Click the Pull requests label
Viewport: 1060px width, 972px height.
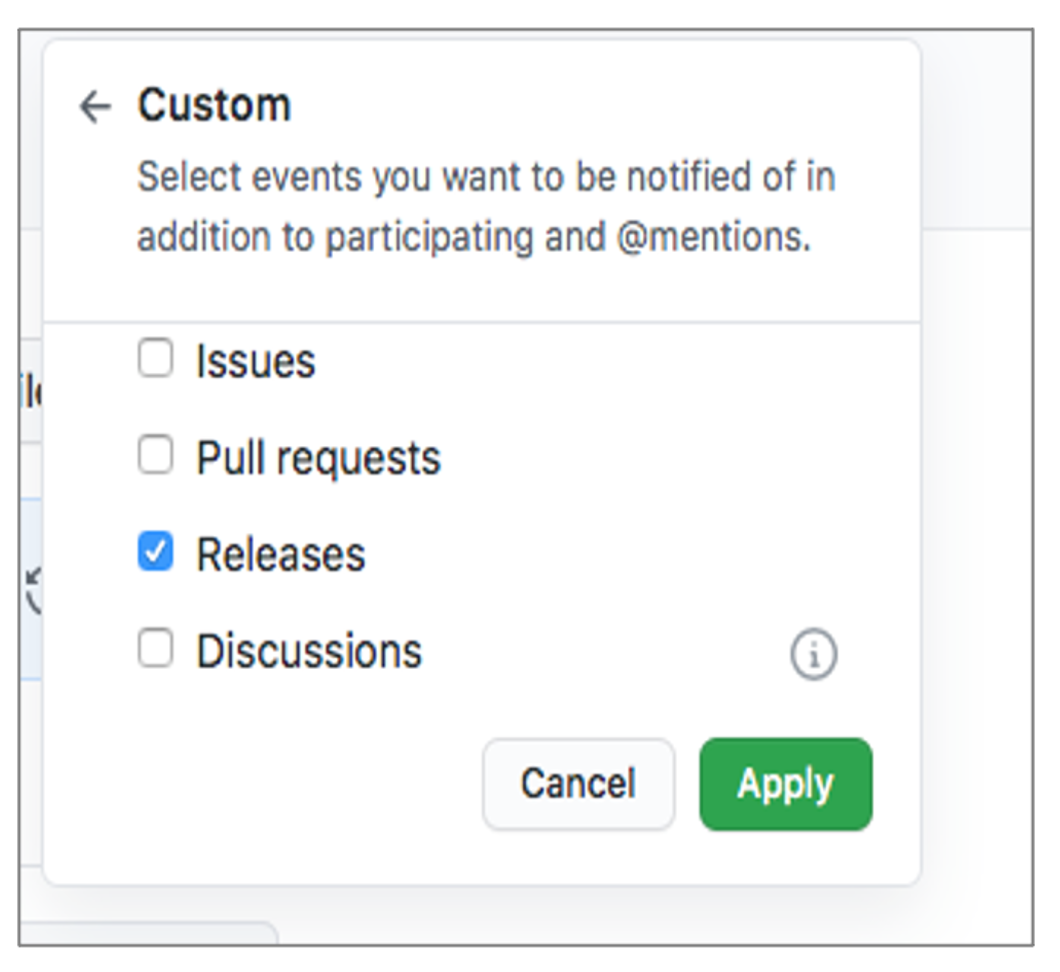318,459
